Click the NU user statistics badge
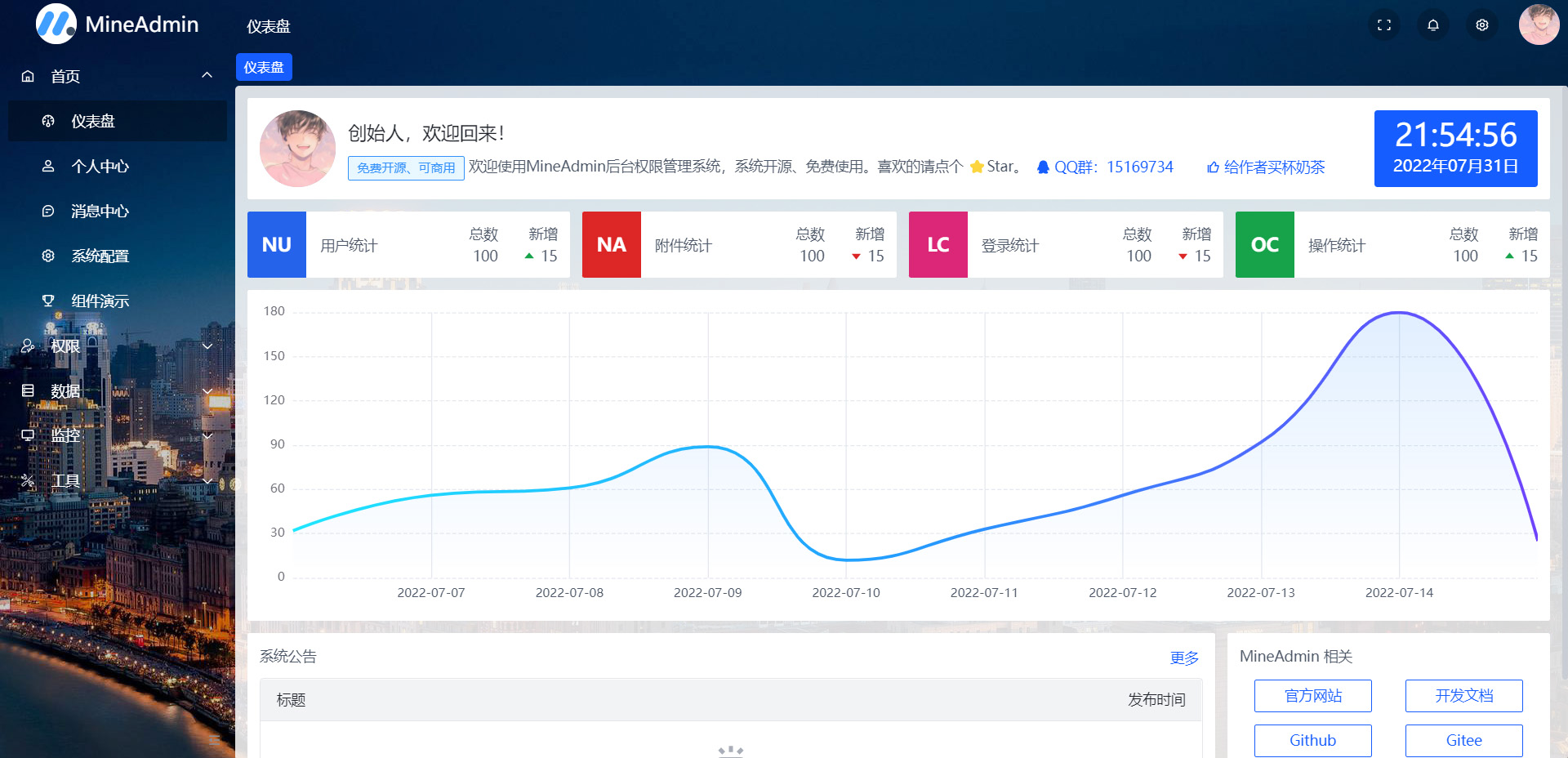Viewport: 1568px width, 758px height. [x=277, y=244]
